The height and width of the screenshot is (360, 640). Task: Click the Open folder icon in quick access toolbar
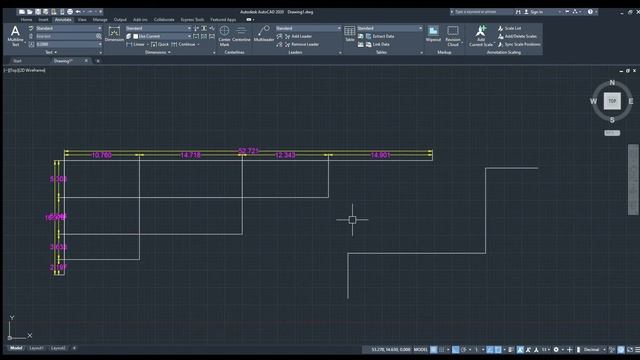pyautogui.click(x=29, y=12)
